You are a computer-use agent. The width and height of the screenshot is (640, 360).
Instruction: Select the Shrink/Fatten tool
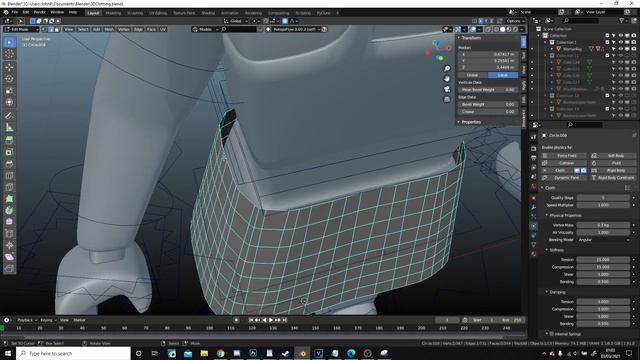click(9, 245)
